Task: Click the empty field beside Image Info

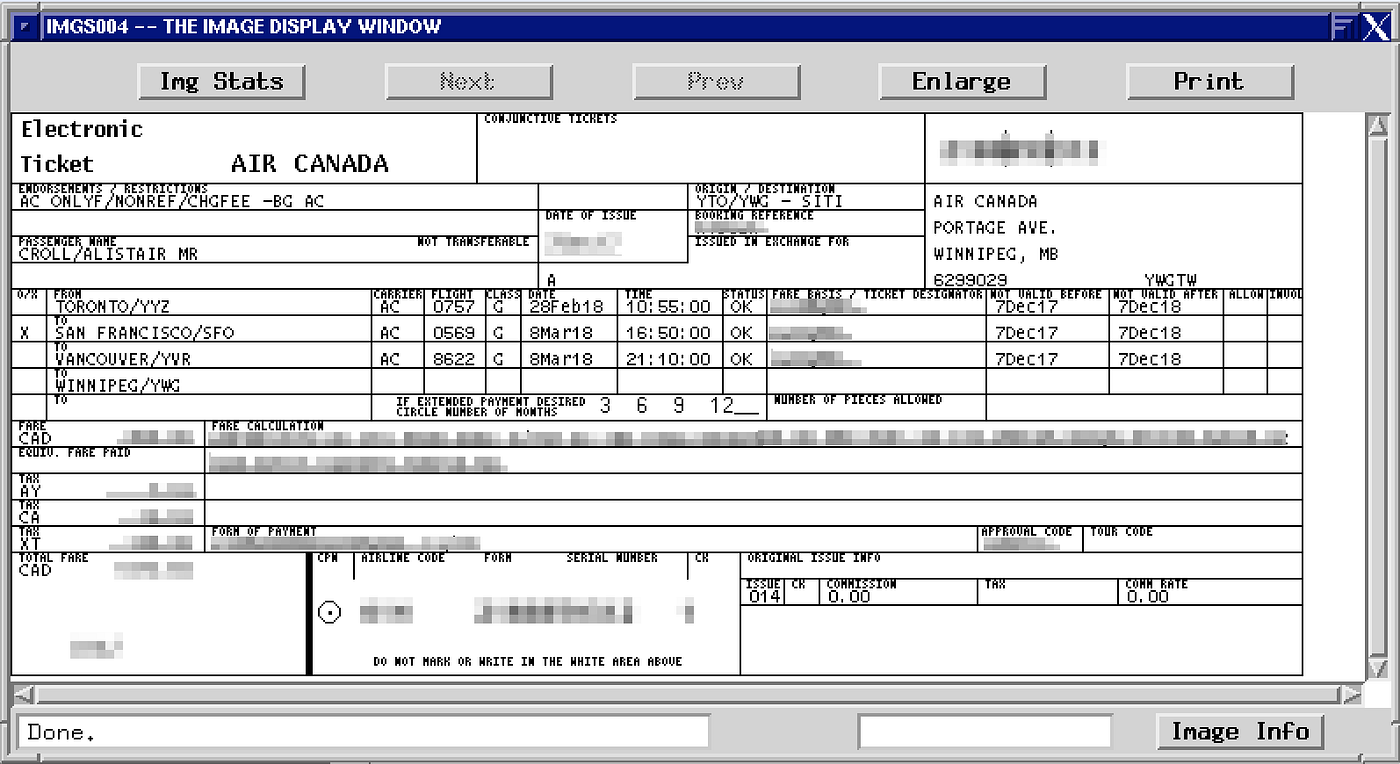Action: (984, 732)
